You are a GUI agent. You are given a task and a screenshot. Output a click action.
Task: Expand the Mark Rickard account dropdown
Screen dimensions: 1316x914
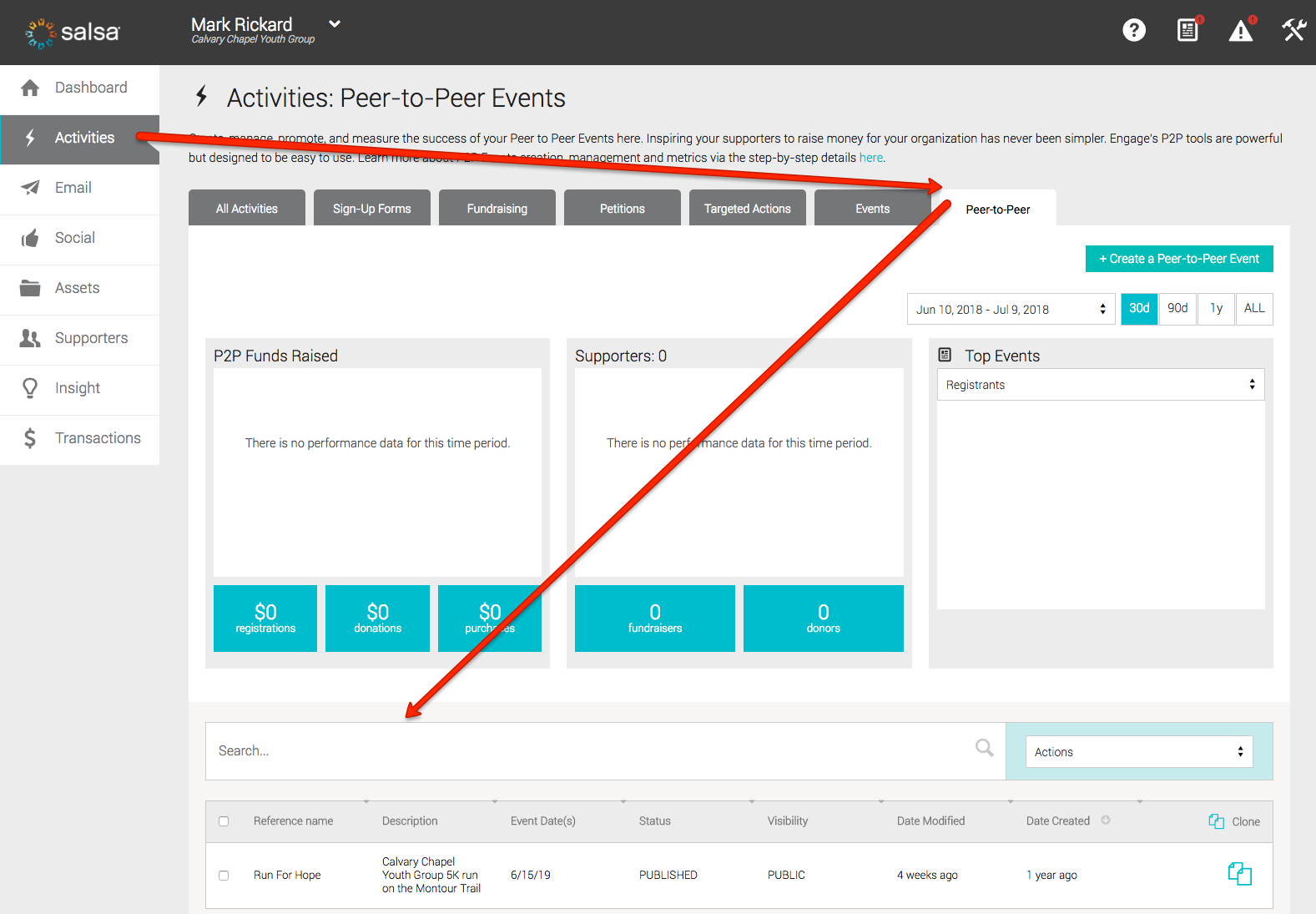point(335,24)
